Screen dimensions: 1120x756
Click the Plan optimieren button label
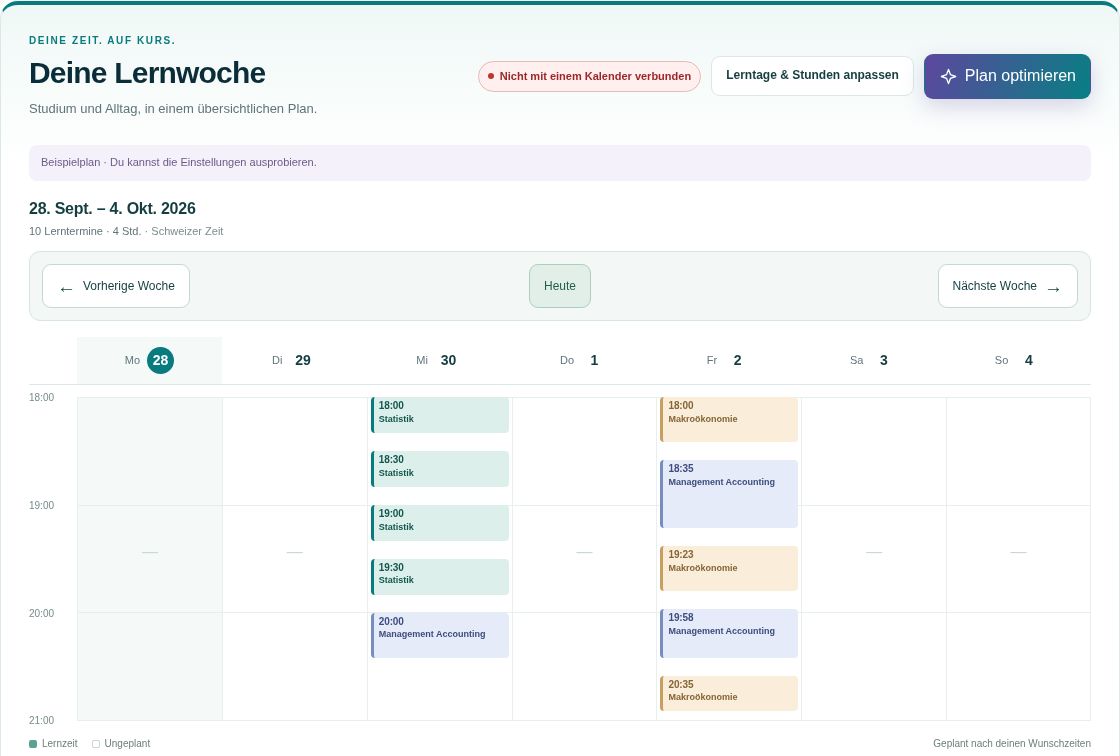pos(1020,76)
